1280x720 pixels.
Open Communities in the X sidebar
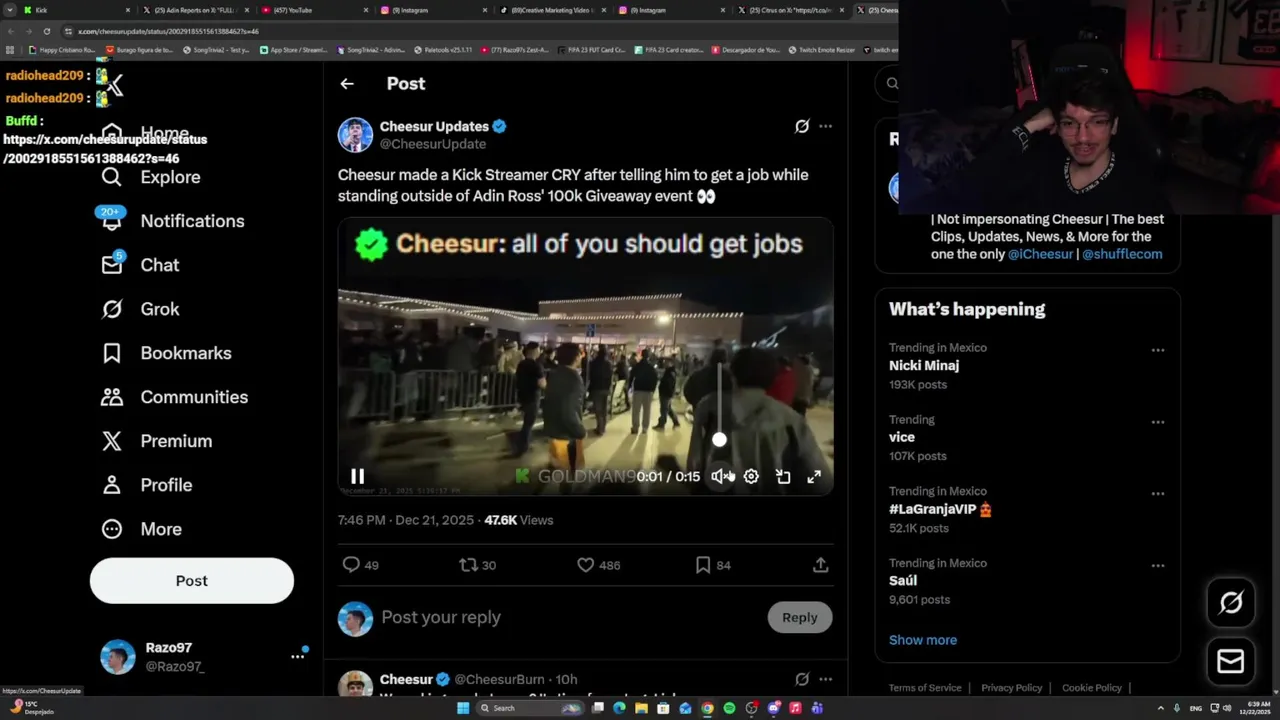point(174,397)
